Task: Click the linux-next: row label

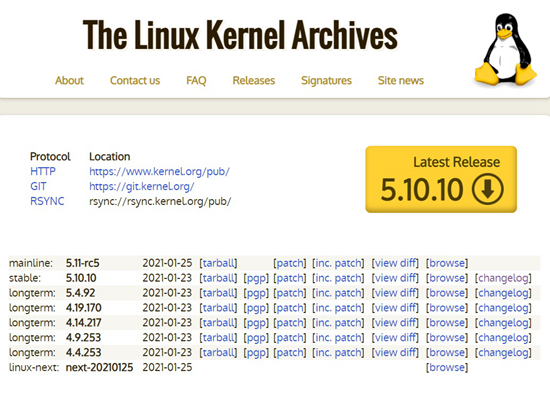Action: point(34,368)
